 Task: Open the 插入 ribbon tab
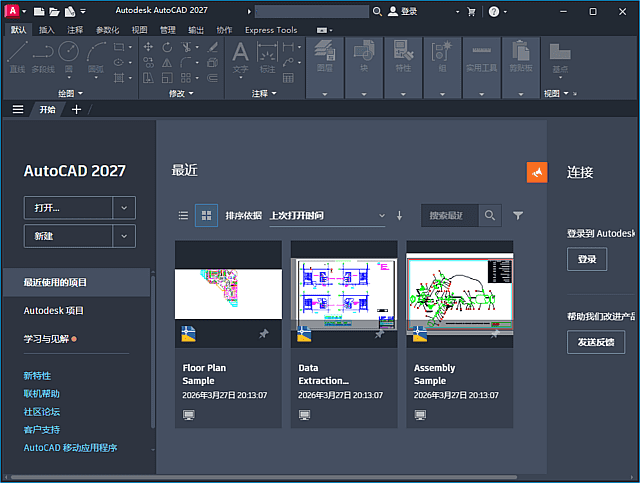coord(47,30)
